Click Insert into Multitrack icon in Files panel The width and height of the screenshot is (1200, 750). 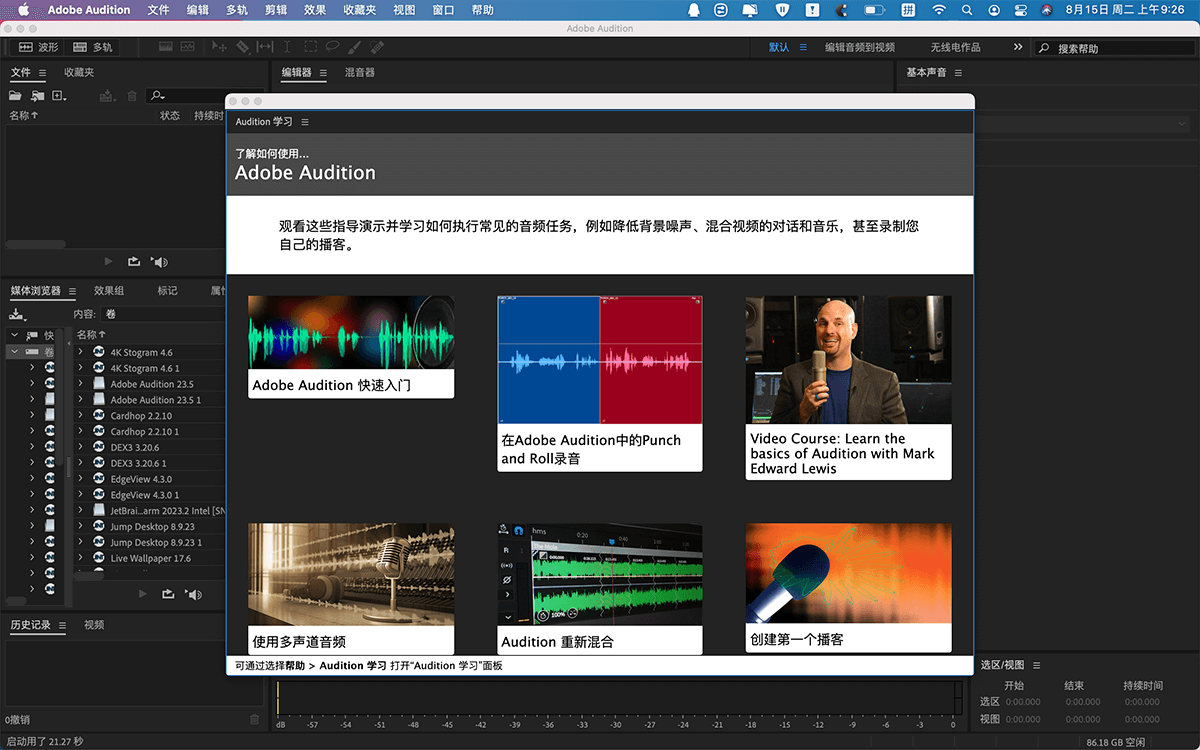[x=107, y=96]
